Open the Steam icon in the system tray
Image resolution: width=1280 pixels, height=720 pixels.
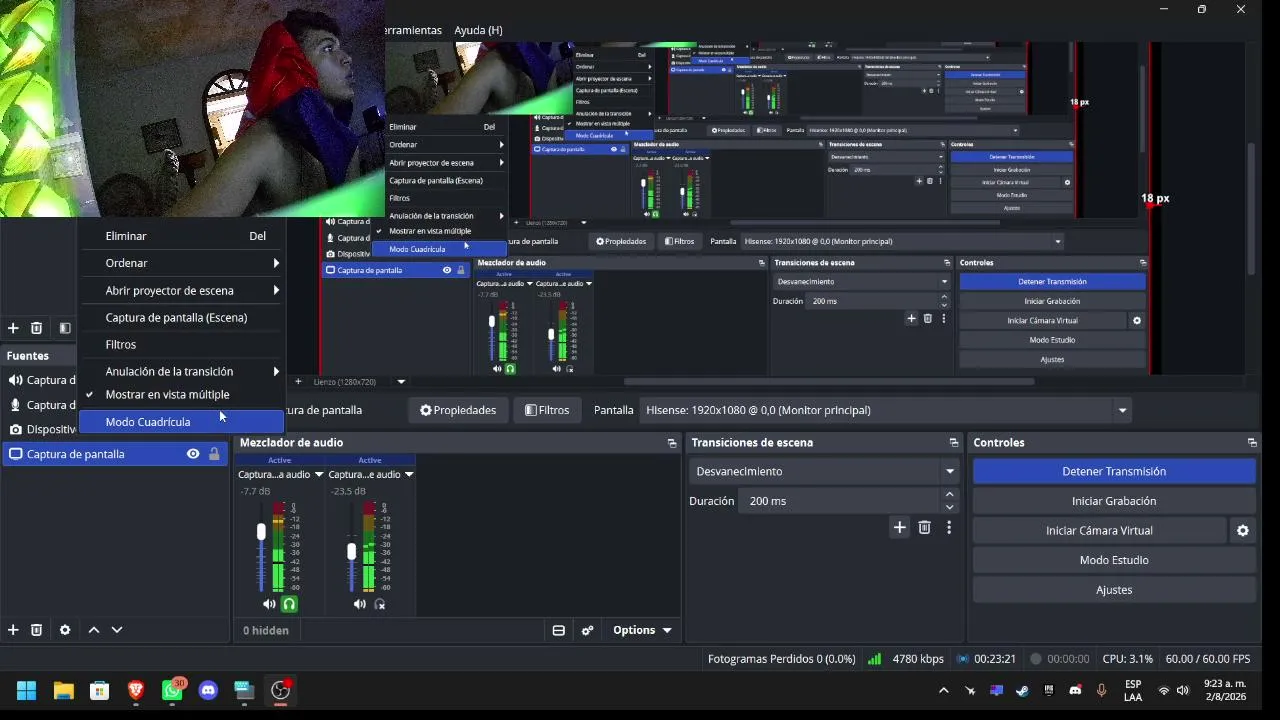[1022, 690]
